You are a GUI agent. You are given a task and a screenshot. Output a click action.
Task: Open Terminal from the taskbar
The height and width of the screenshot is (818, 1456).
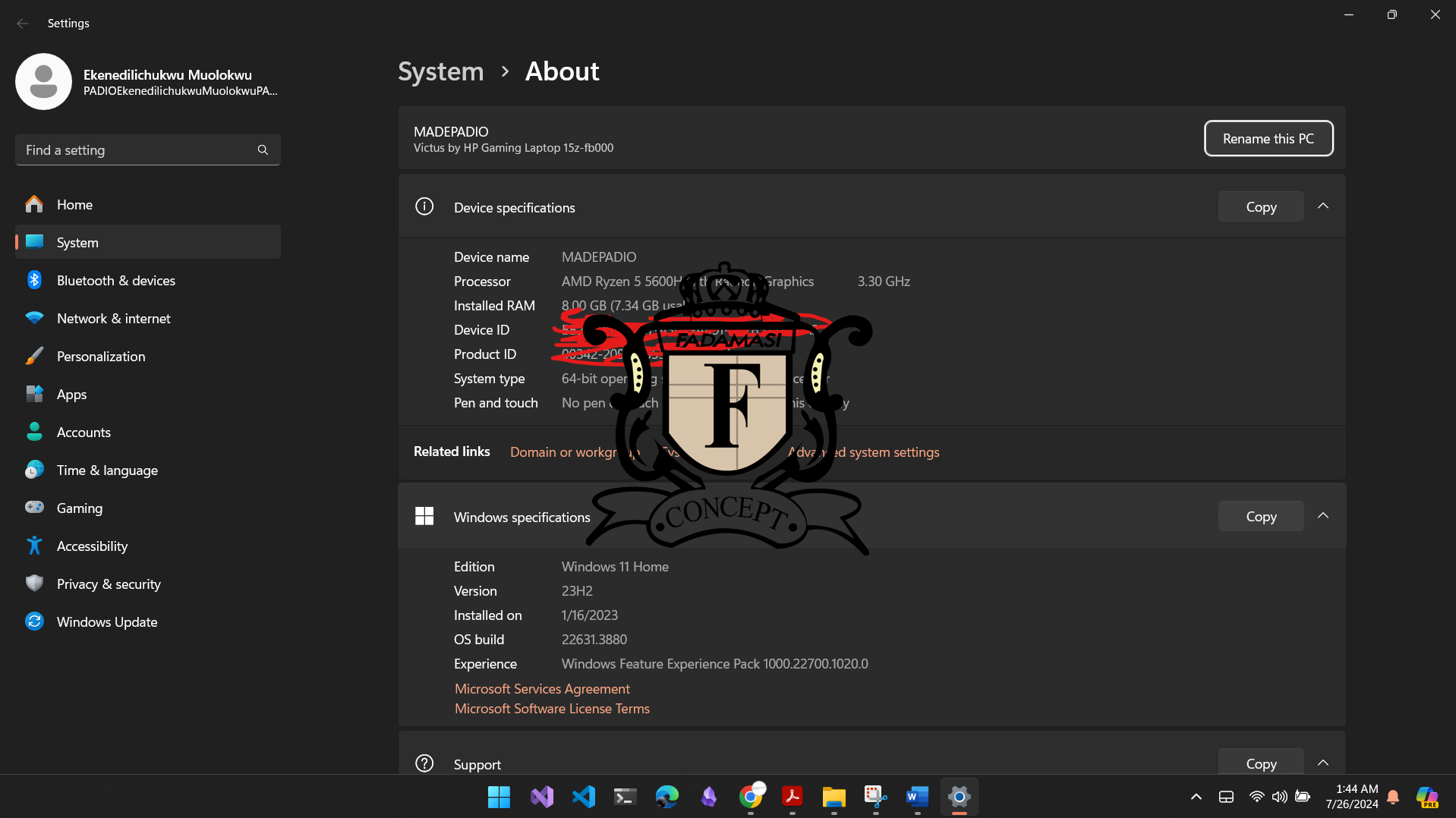pyautogui.click(x=625, y=797)
